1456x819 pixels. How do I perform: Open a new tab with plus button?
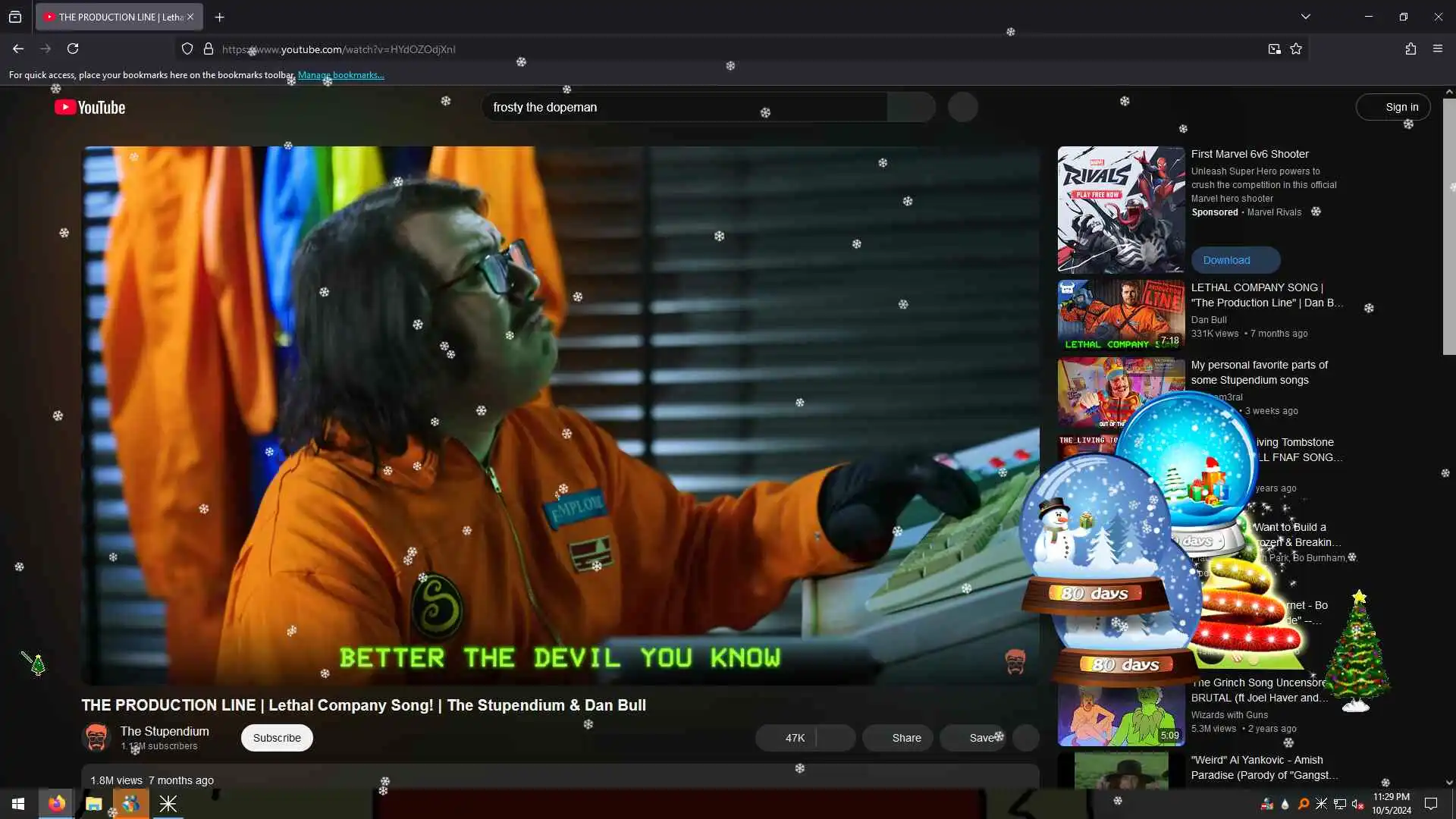click(x=220, y=17)
